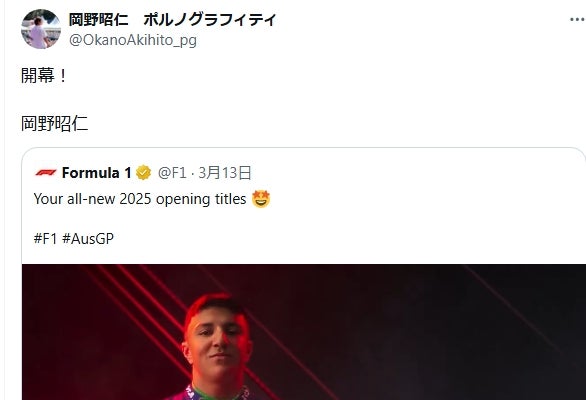
Task: Click the signature text 岡野昭仁 in tweet body
Action: [55, 123]
